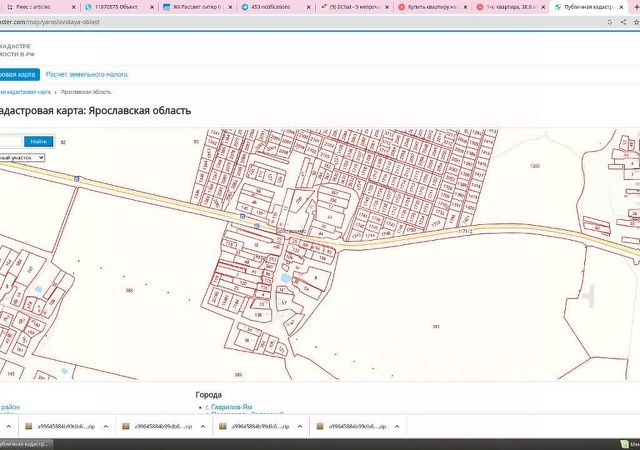Click the blue pond in village center
640x450 pixels.
pyautogui.click(x=286, y=278)
